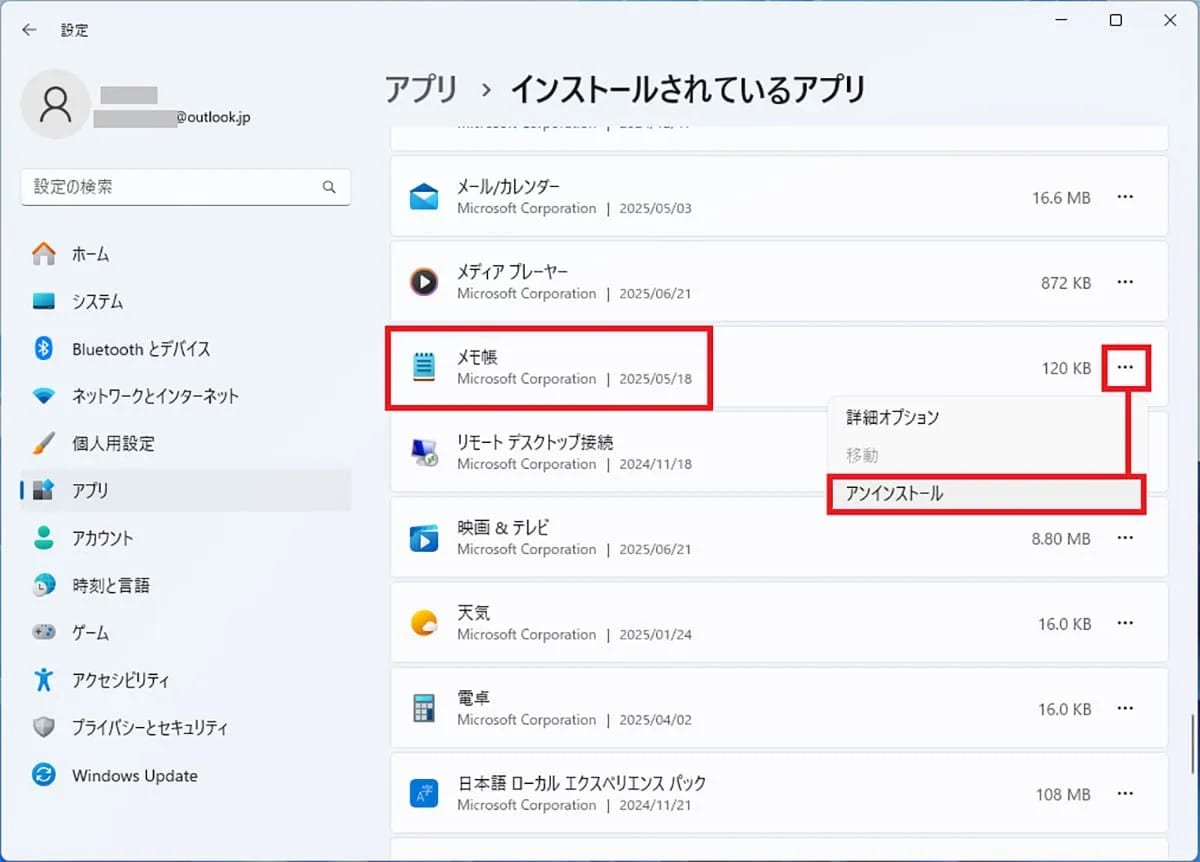Screen dimensions: 1200x862
Task: Click the Japanese Local Experience Pack icon
Action: pyautogui.click(x=424, y=793)
